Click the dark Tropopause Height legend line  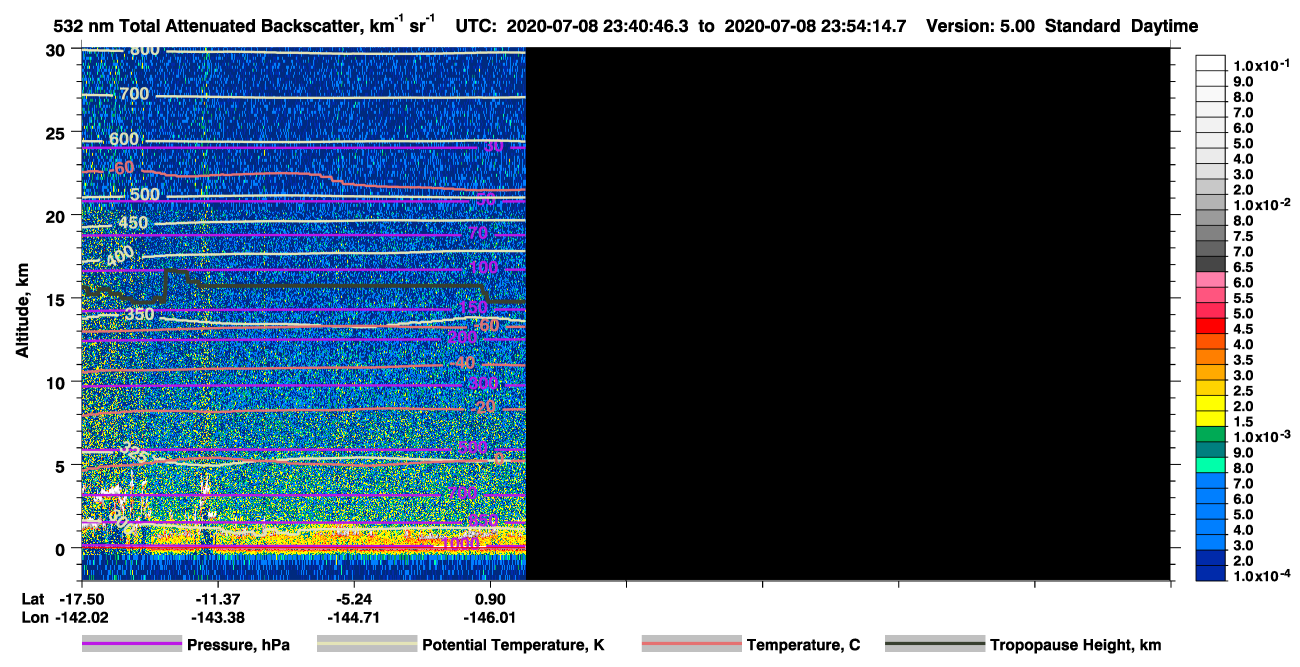tap(935, 645)
